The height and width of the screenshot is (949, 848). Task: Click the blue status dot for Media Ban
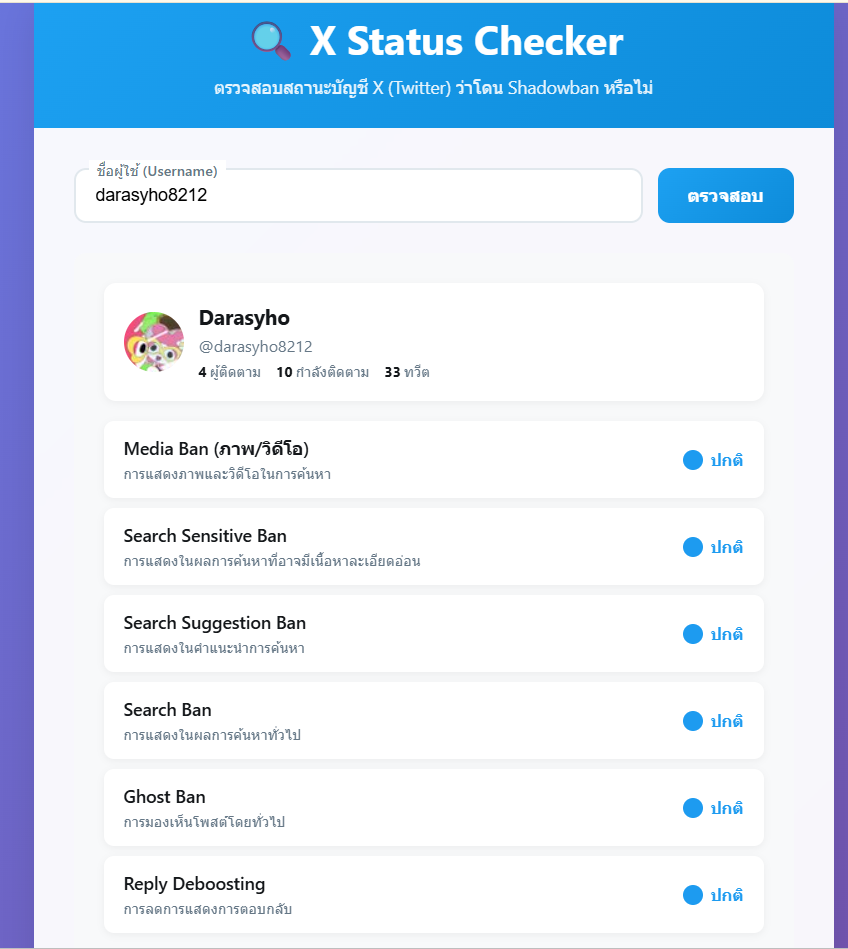coord(692,460)
